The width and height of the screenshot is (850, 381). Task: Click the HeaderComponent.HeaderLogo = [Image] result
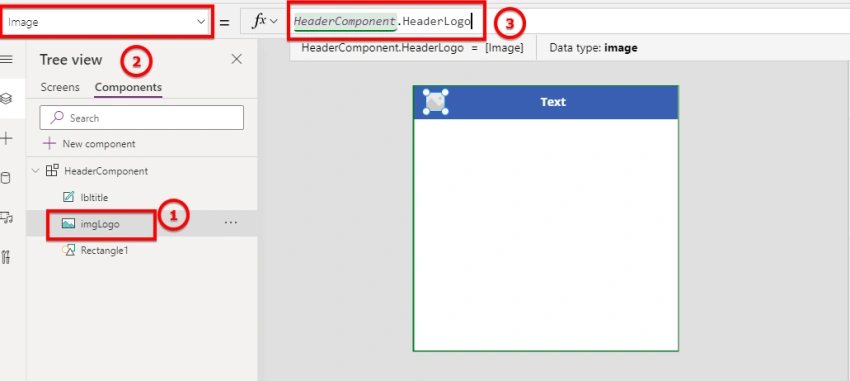pyautogui.click(x=412, y=48)
